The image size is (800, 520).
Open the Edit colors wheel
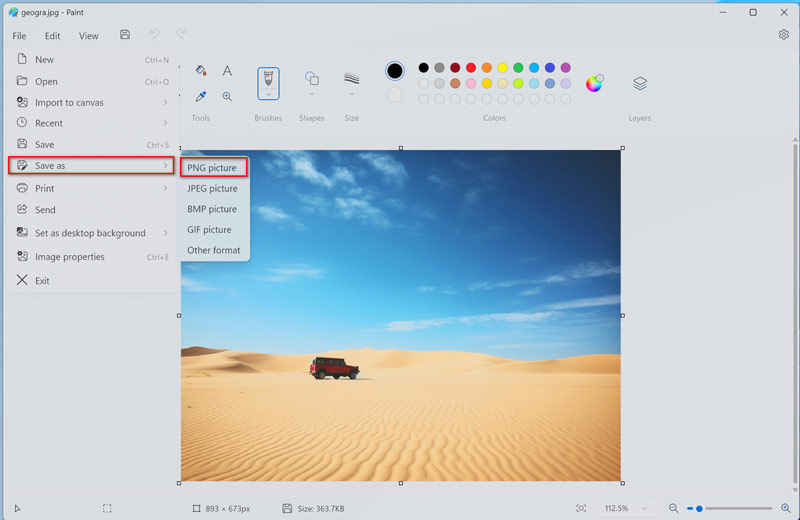point(594,83)
